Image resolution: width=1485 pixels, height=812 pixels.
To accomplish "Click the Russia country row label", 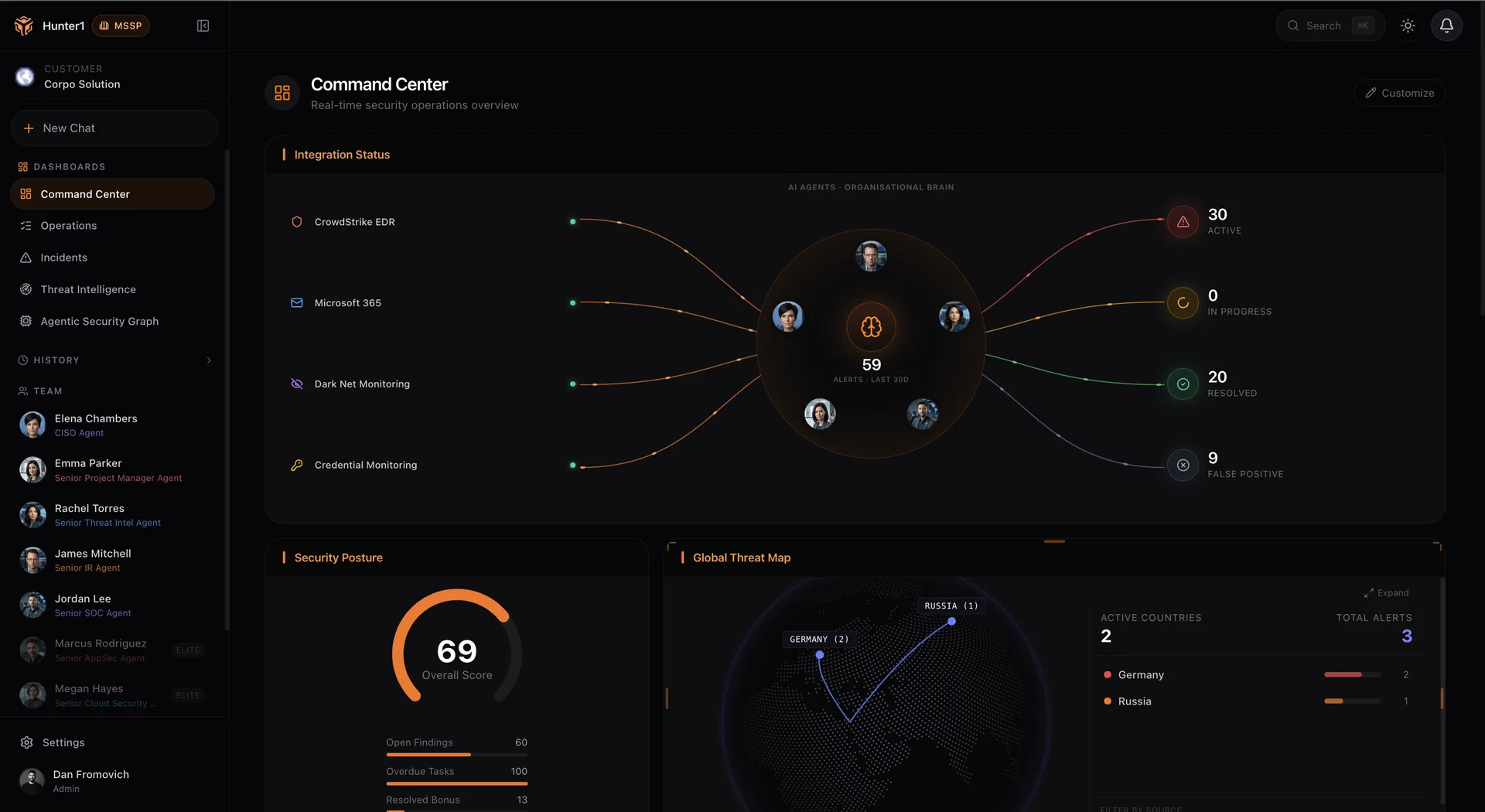I will tap(1135, 701).
